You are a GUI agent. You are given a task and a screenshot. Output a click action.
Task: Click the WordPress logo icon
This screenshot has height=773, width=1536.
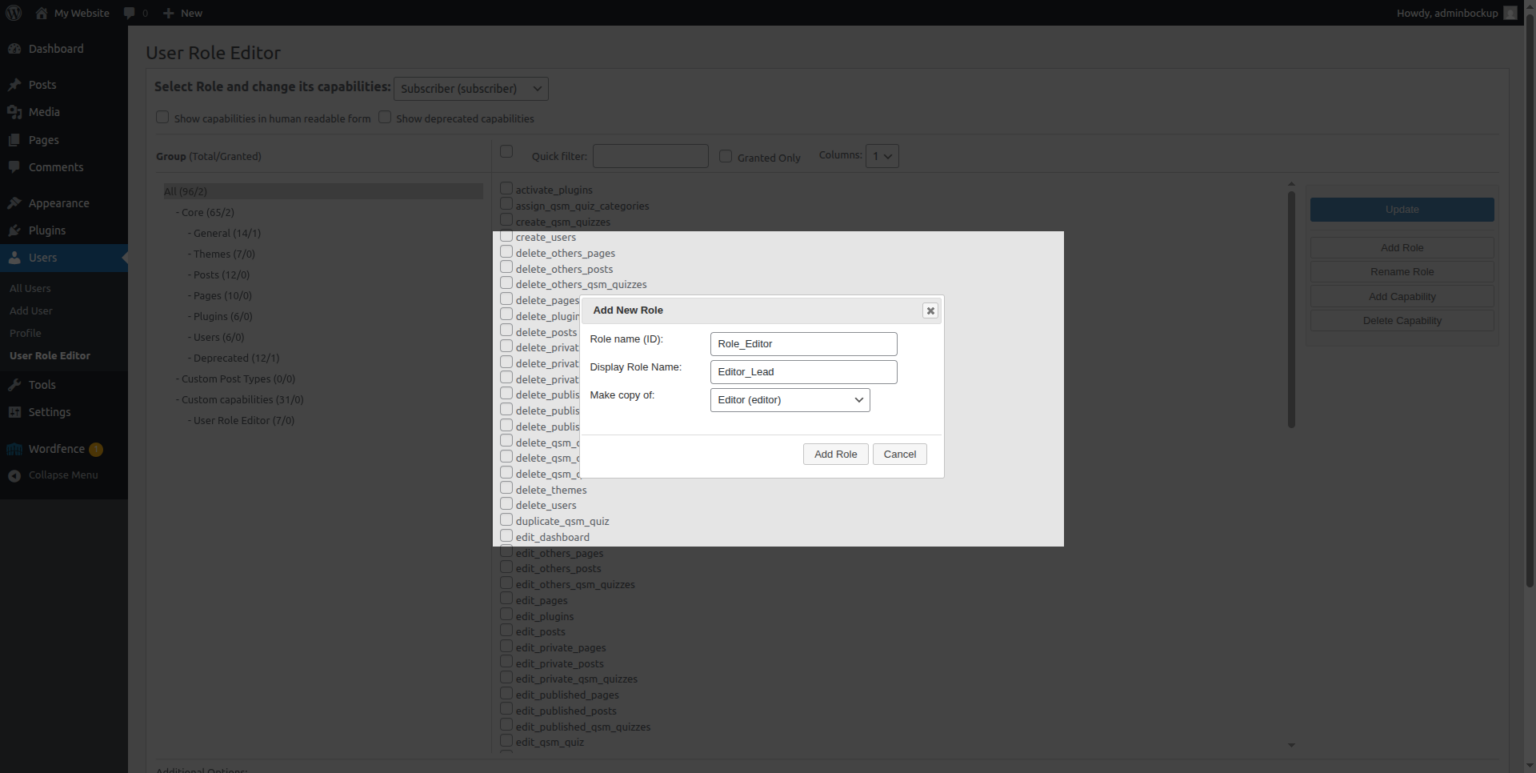14,13
